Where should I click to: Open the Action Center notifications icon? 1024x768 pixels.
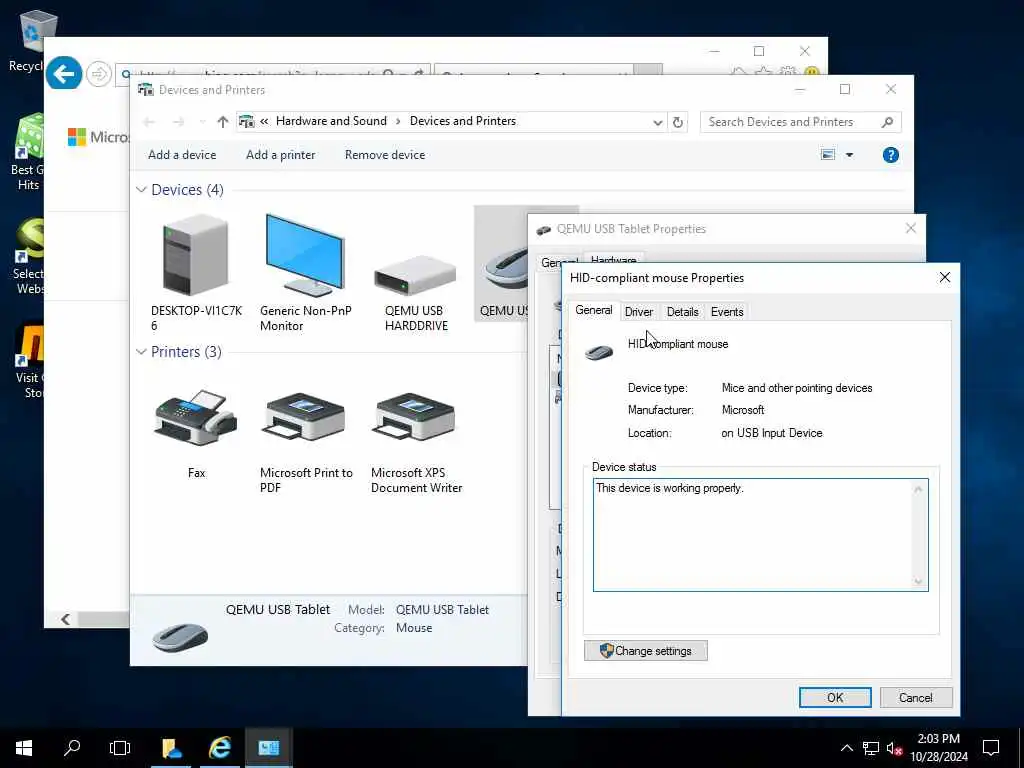pos(991,748)
